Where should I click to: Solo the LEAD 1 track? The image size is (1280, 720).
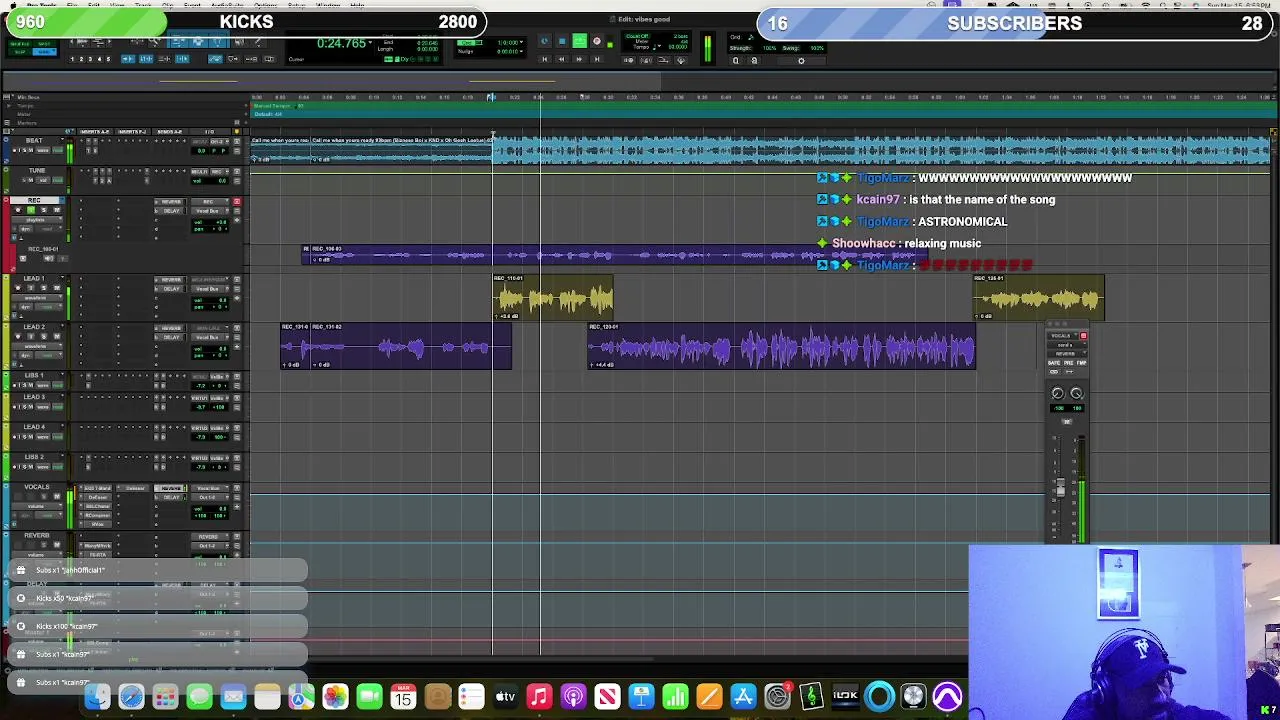pos(44,288)
